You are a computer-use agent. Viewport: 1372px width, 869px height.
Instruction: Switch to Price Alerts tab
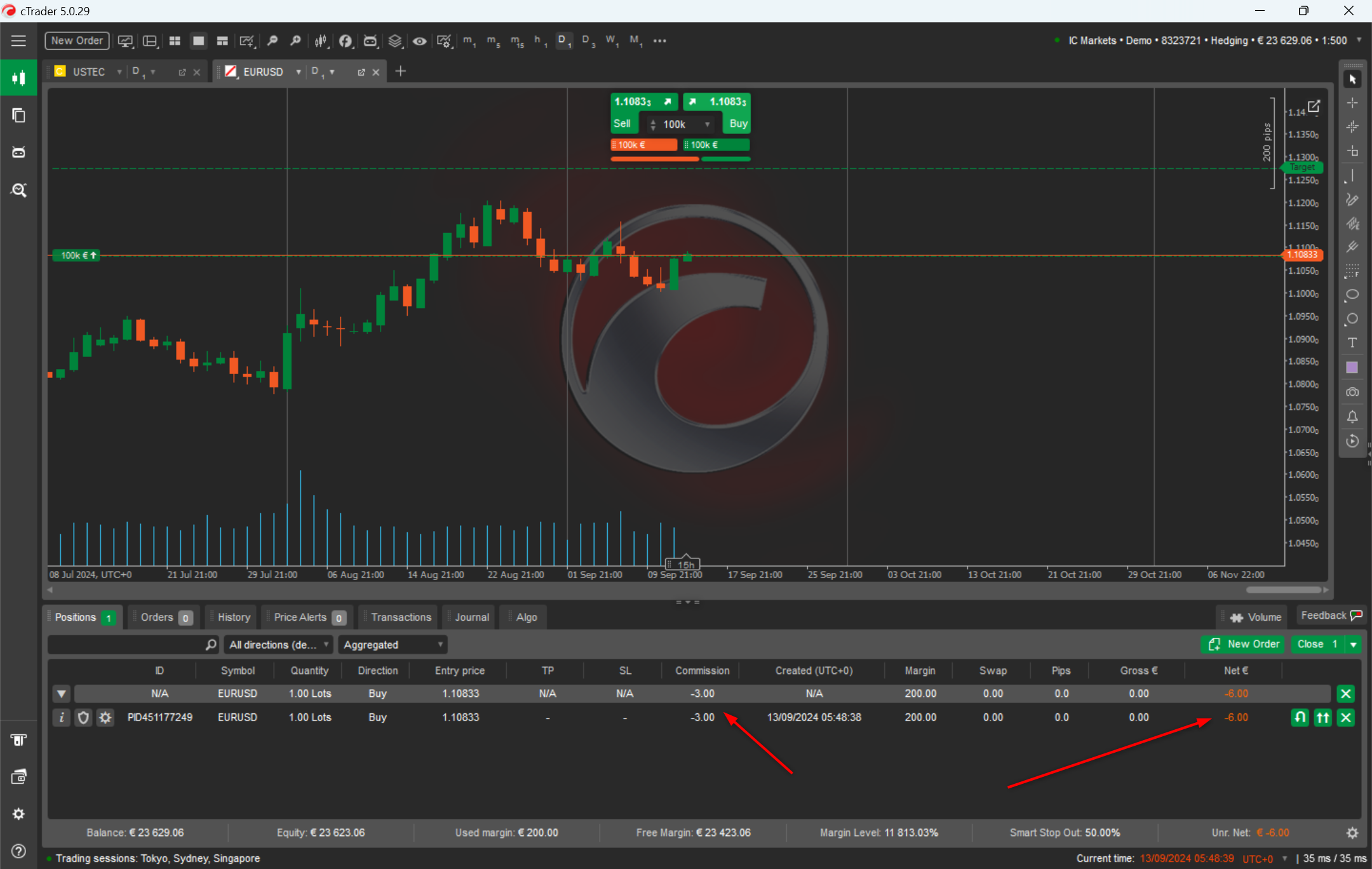[309, 617]
